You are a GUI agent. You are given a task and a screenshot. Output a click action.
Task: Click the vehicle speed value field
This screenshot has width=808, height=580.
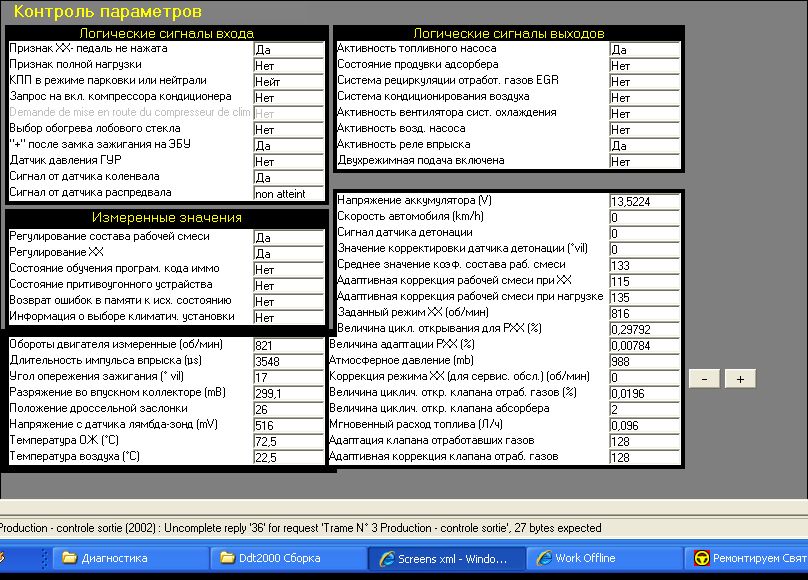click(x=644, y=217)
